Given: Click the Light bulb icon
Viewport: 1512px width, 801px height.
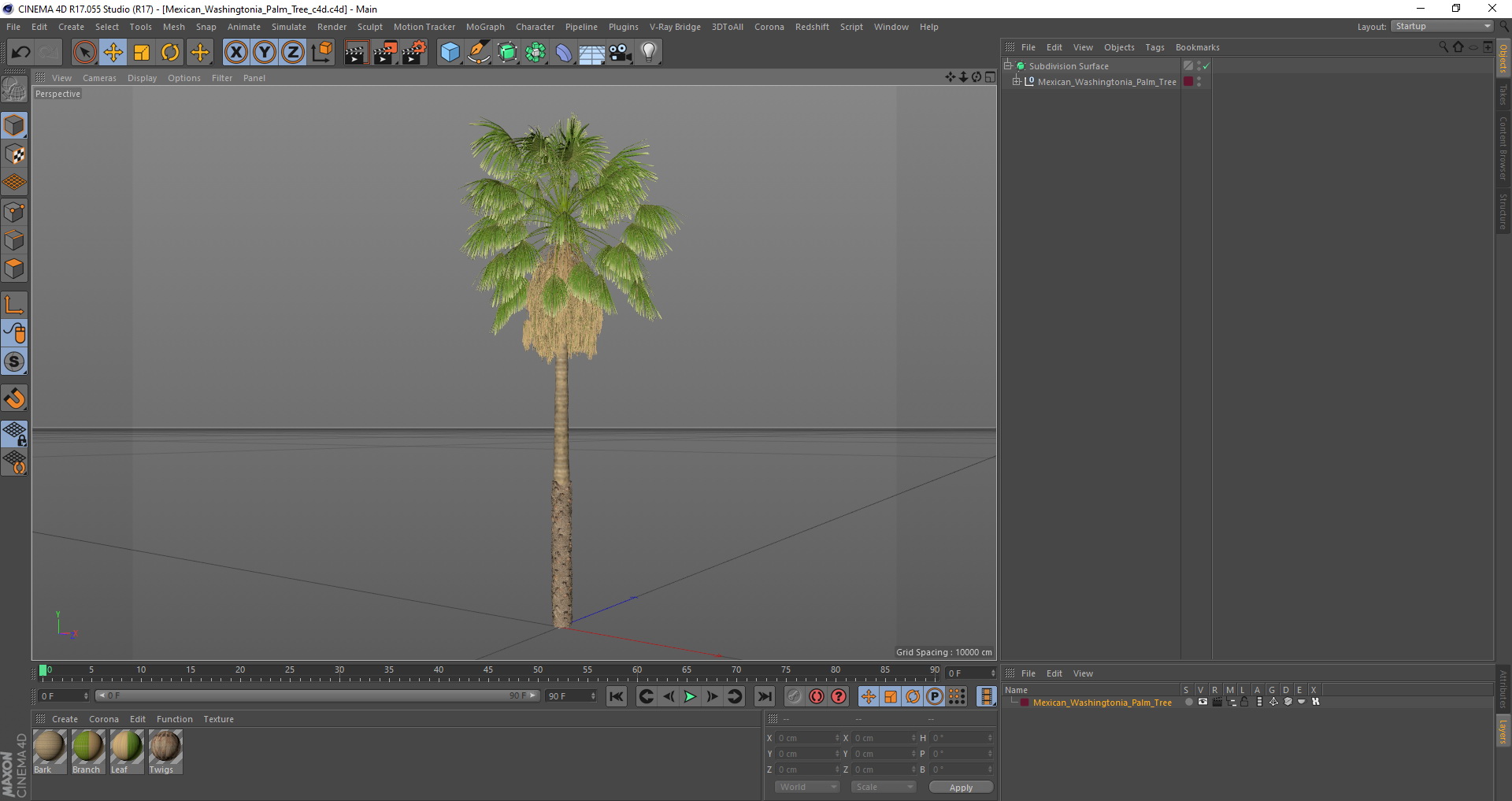Looking at the screenshot, I should (x=648, y=53).
